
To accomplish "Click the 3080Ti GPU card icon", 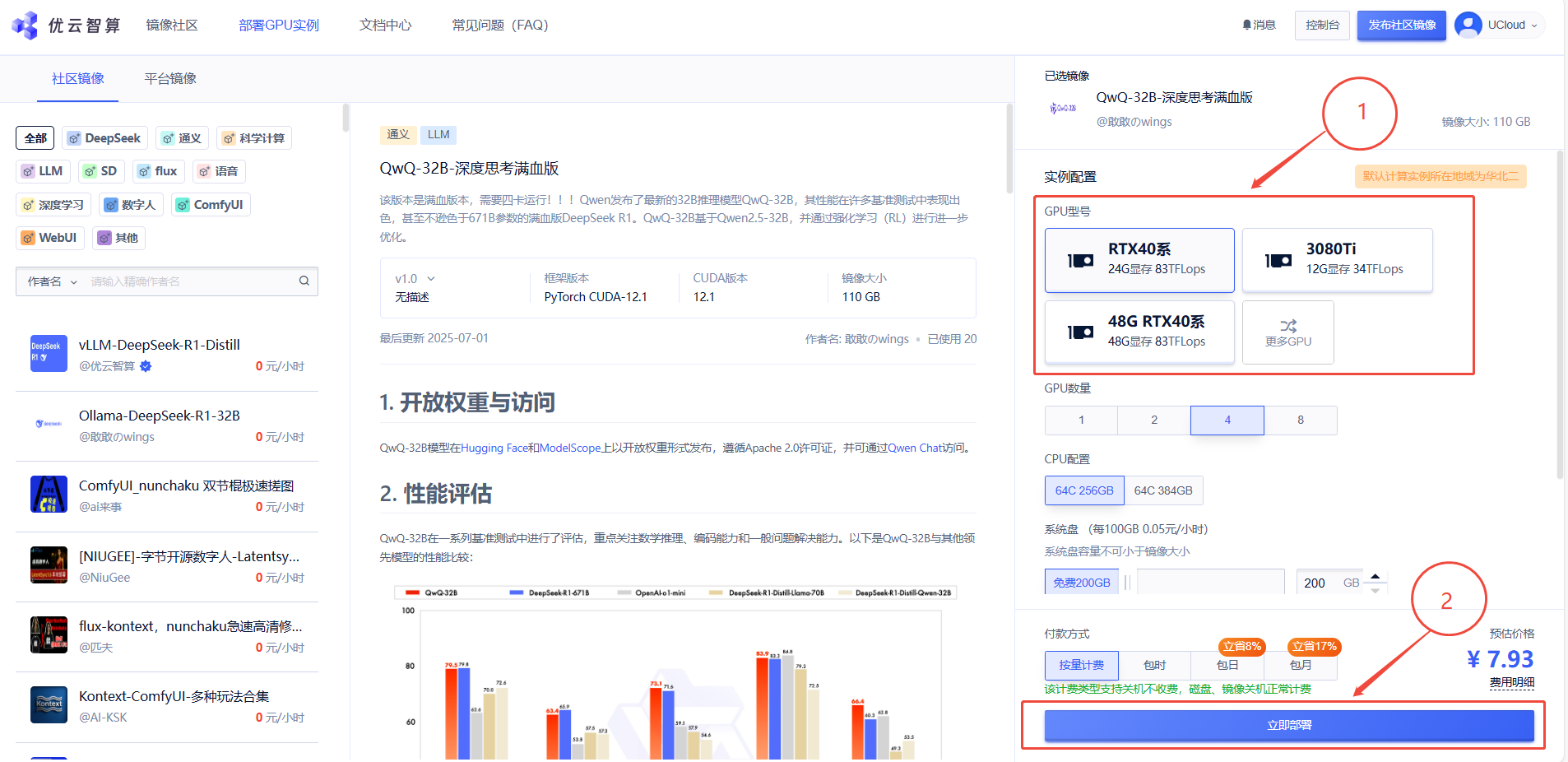I will [1278, 261].
